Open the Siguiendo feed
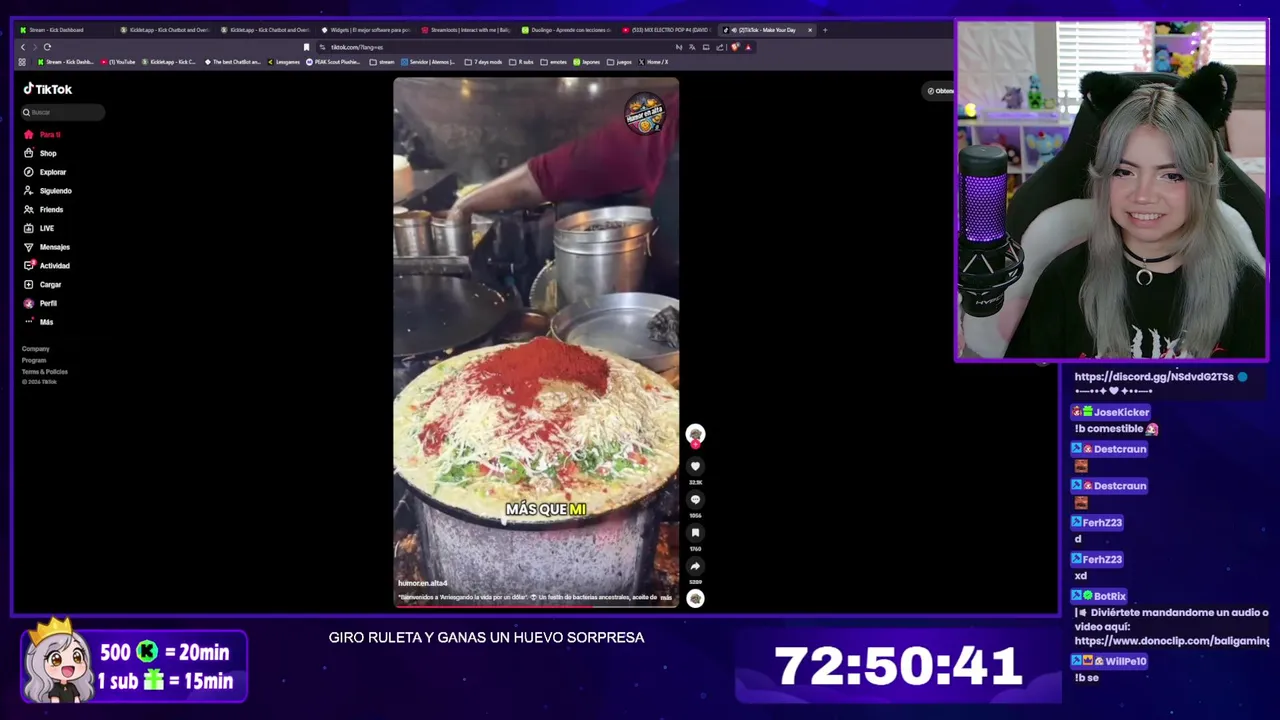Screen dimensions: 1280x720 [48, 190]
